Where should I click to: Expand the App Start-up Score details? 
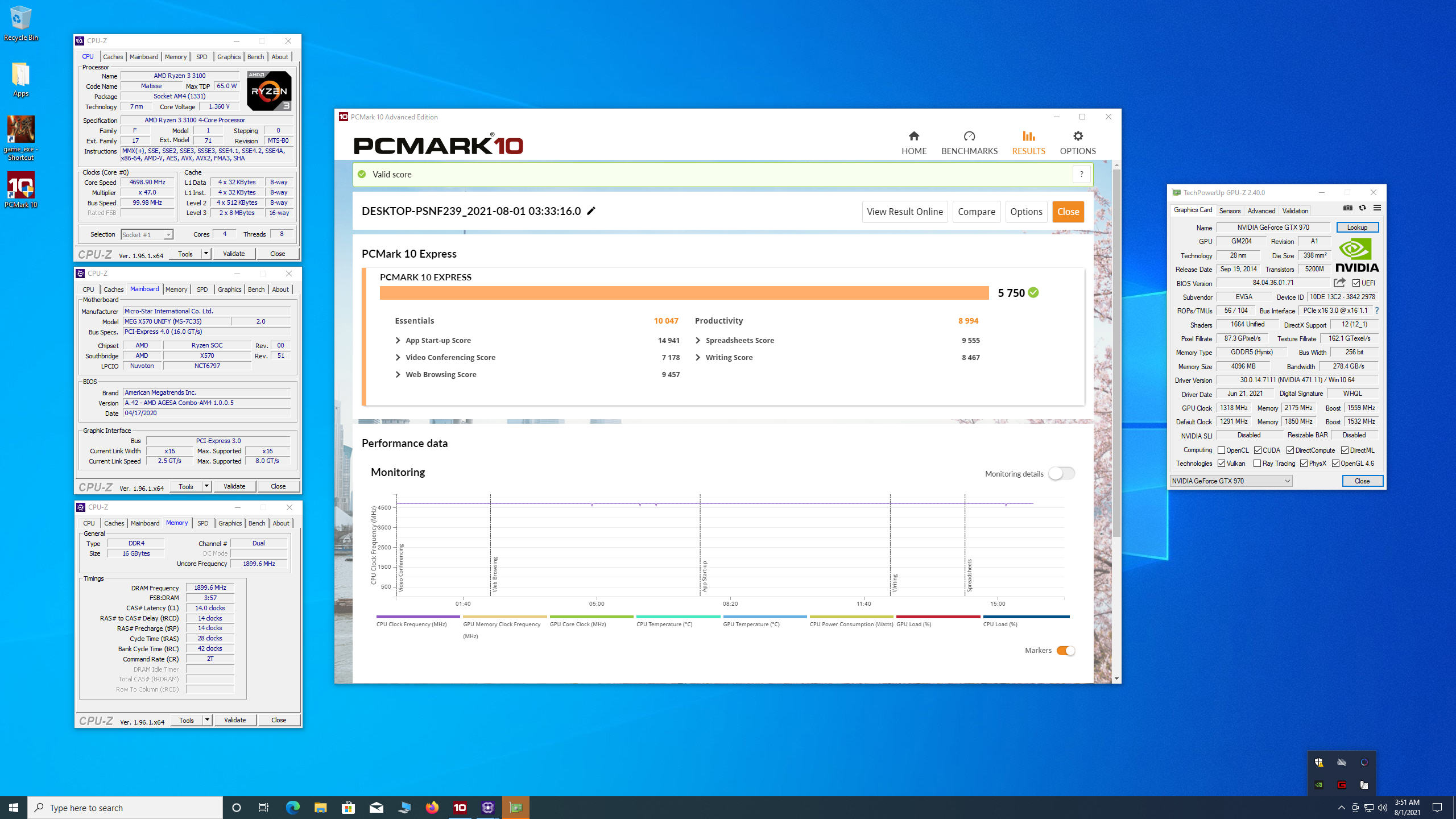pos(398,340)
